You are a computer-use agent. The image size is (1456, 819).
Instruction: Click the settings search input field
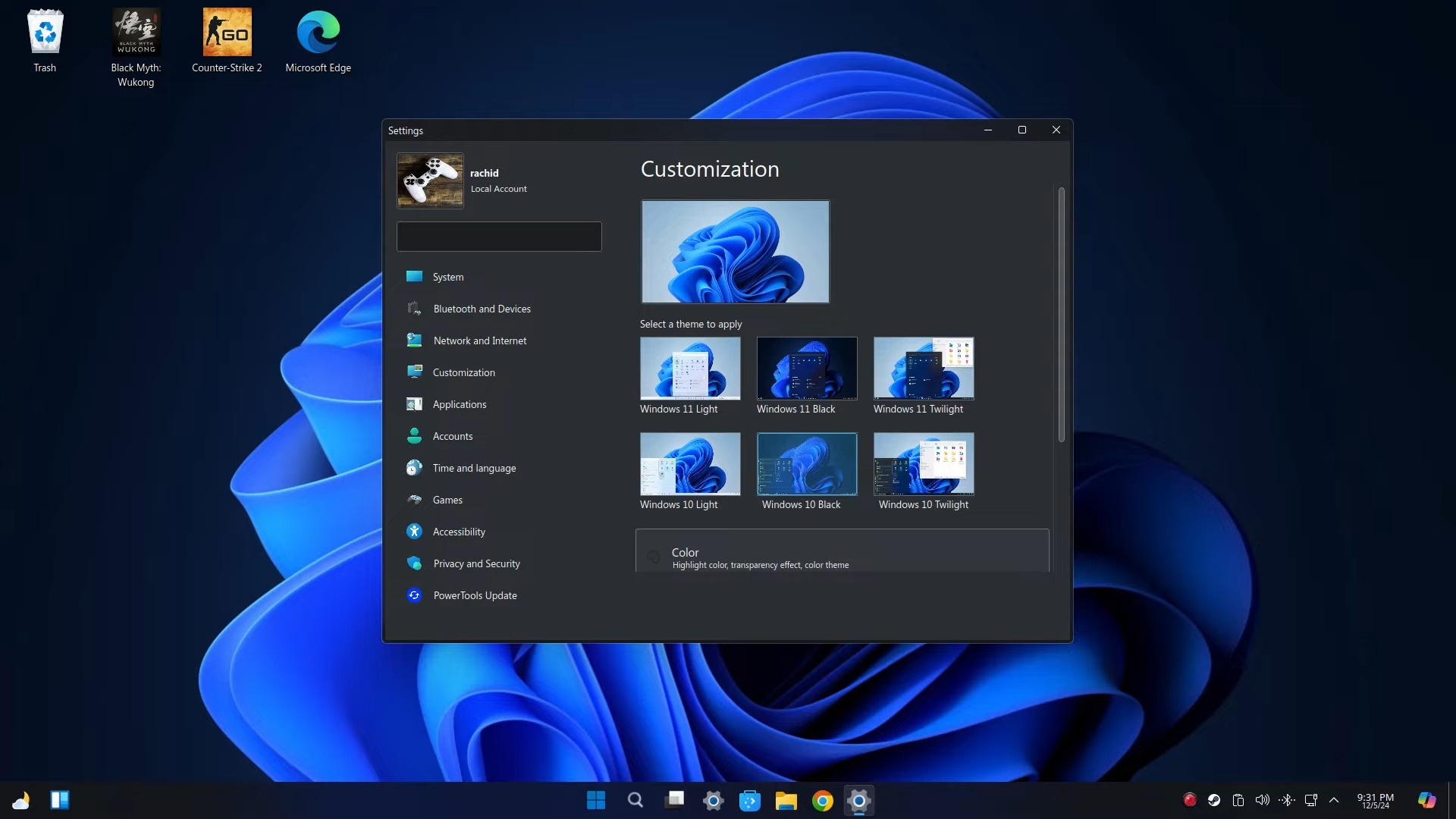point(499,237)
